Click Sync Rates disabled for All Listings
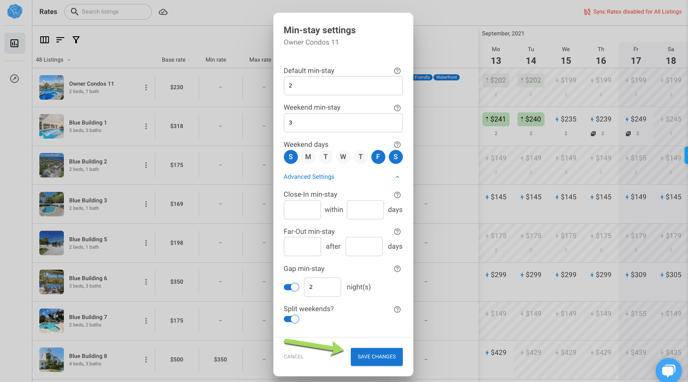688x382 pixels. point(638,12)
